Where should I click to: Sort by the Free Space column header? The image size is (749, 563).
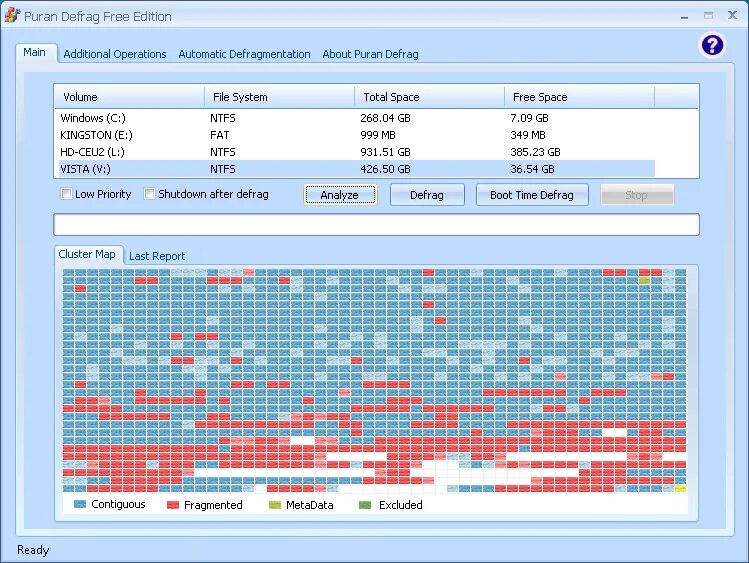point(579,97)
